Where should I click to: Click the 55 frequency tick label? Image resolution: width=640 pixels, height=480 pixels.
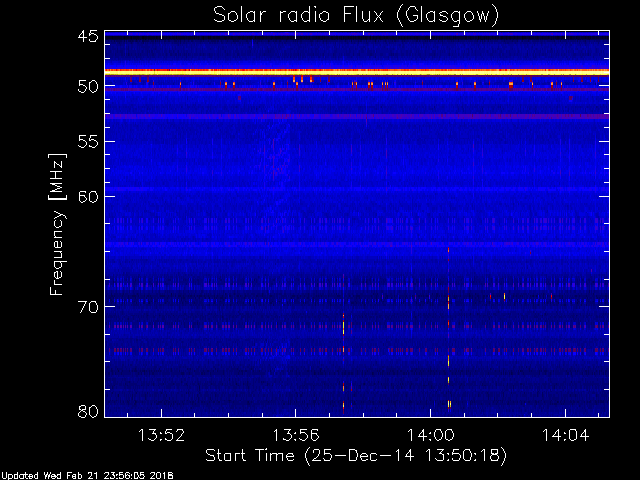coord(88,142)
